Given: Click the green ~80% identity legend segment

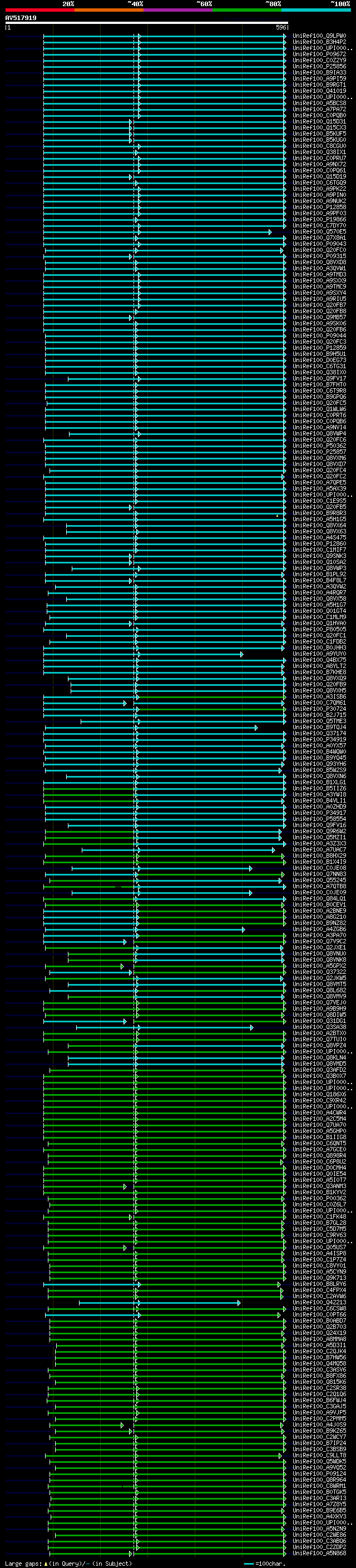Looking at the screenshot, I should [x=247, y=10].
